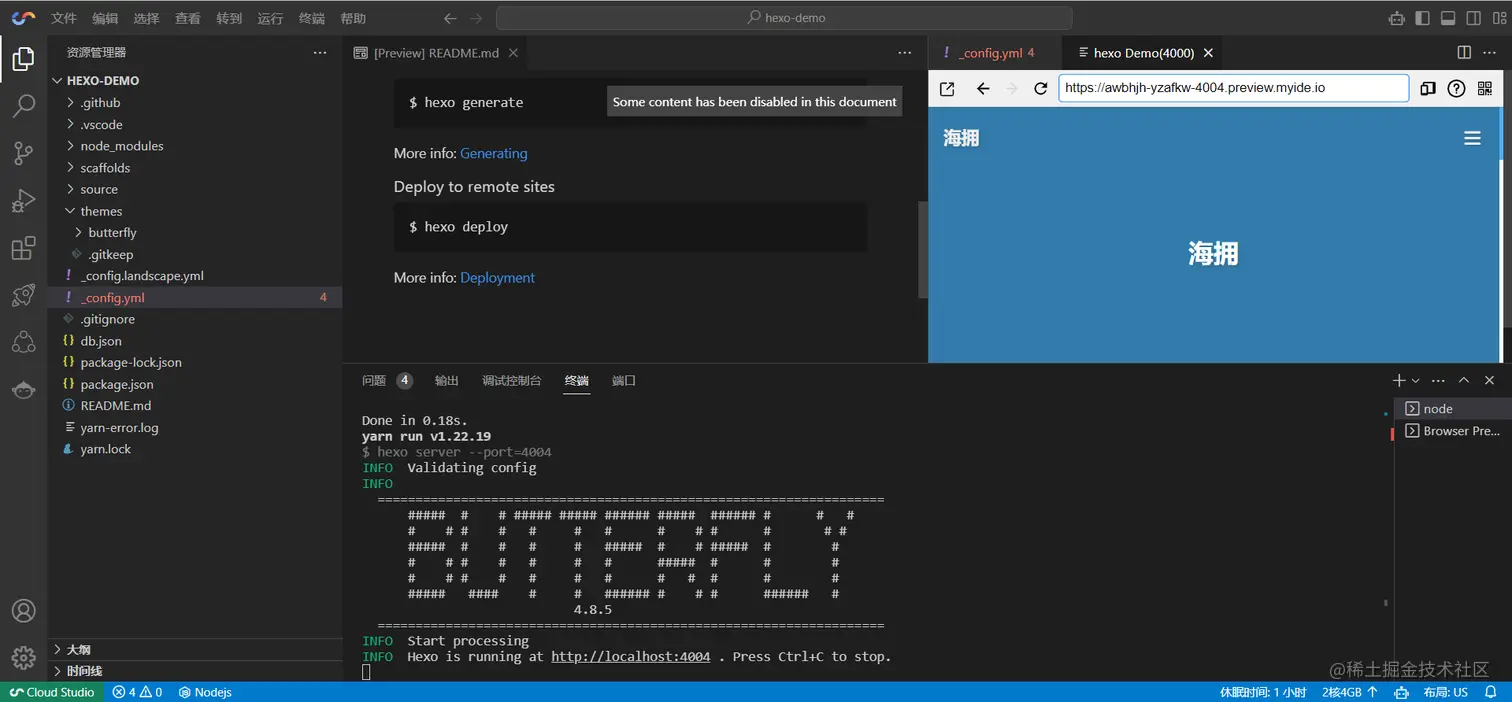Open the Accounts icon in activity bar
This screenshot has width=1512, height=702.
tap(23, 611)
